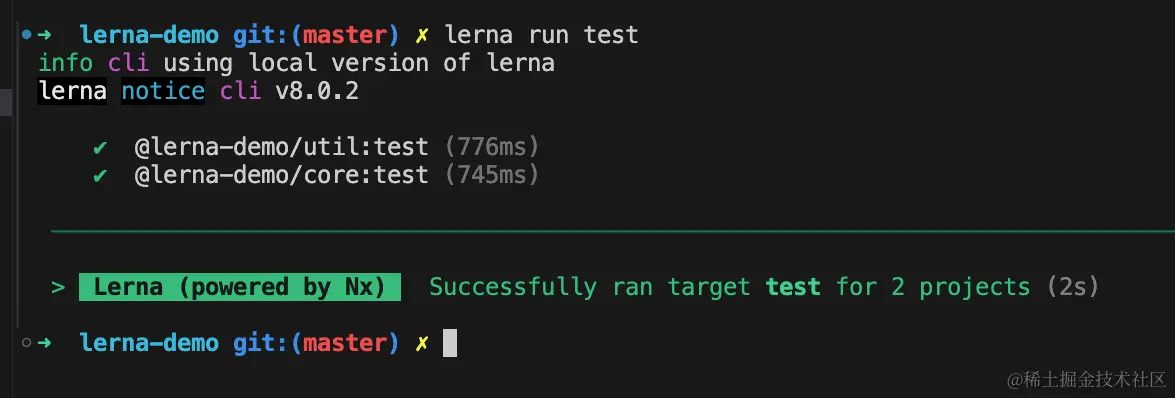Click the version text v8.0.2
Screen dimensions: 1175x398
tap(317, 91)
